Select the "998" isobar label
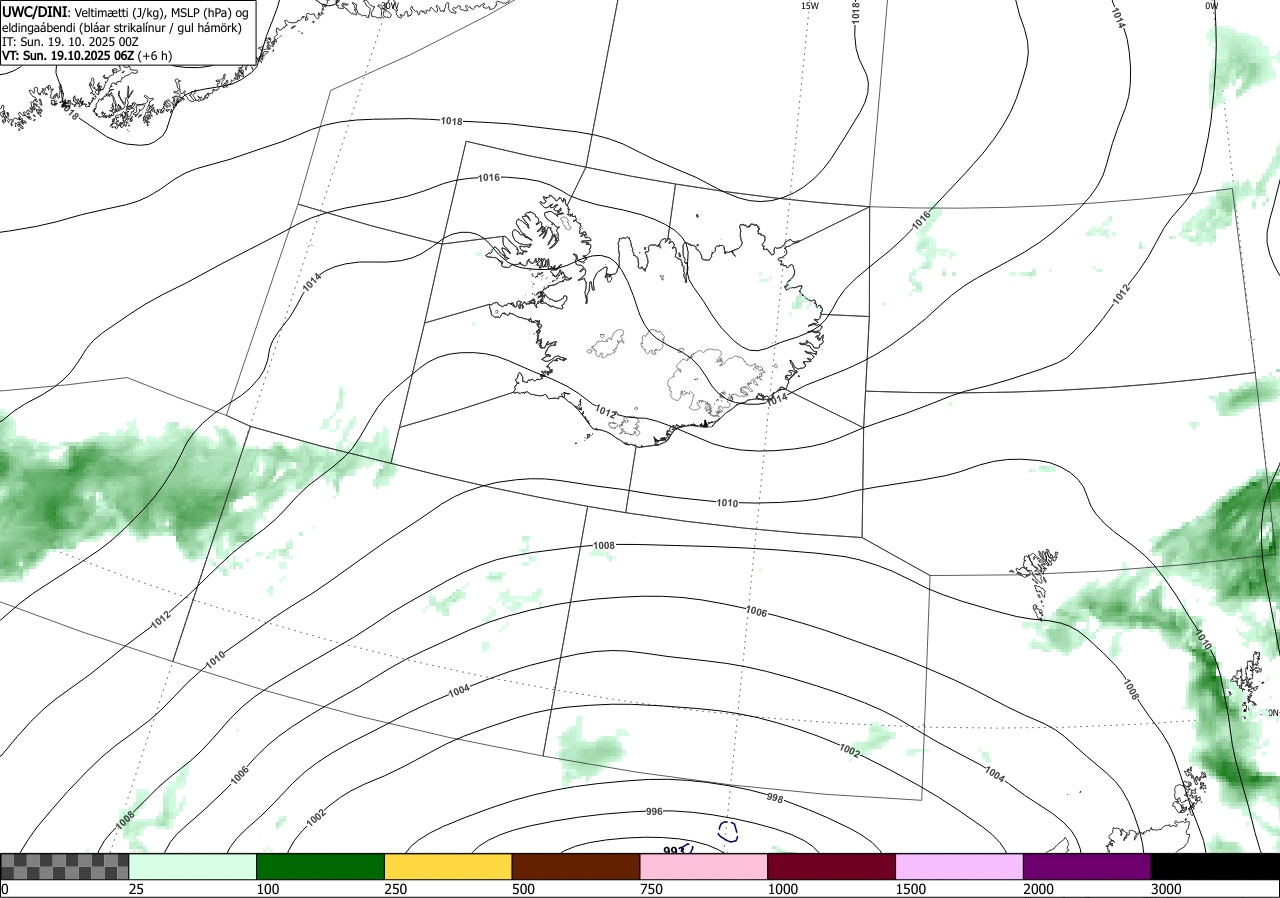This screenshot has width=1280, height=898. 774,798
